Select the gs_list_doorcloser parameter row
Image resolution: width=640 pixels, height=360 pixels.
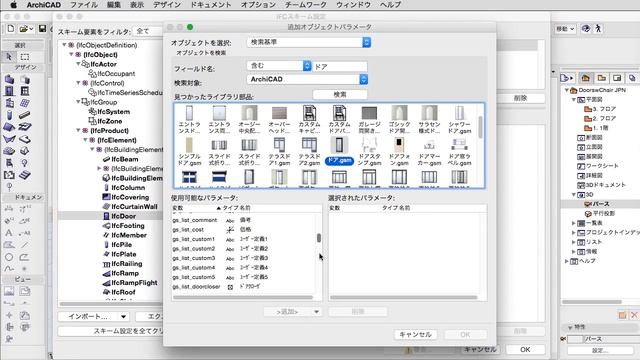[244, 287]
